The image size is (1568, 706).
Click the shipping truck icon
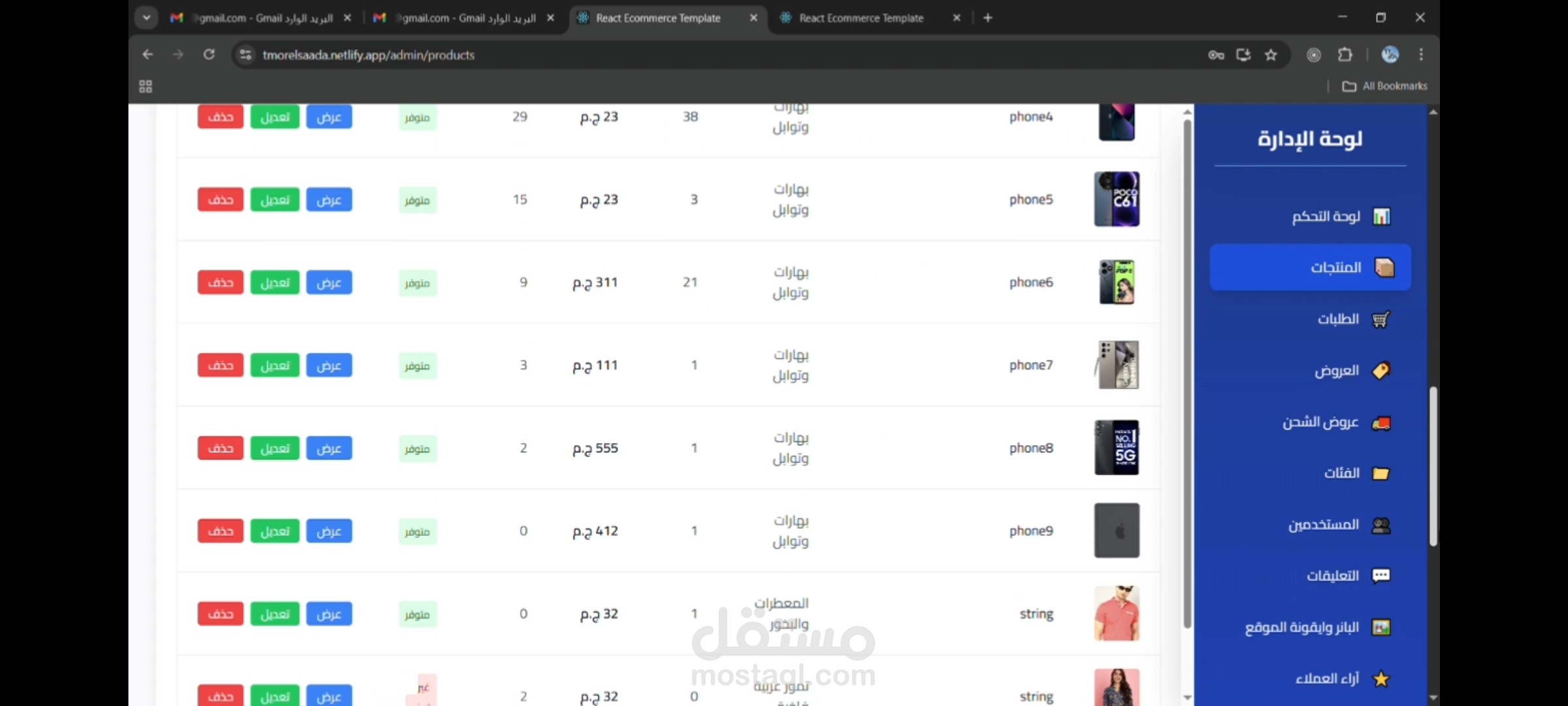1380,423
